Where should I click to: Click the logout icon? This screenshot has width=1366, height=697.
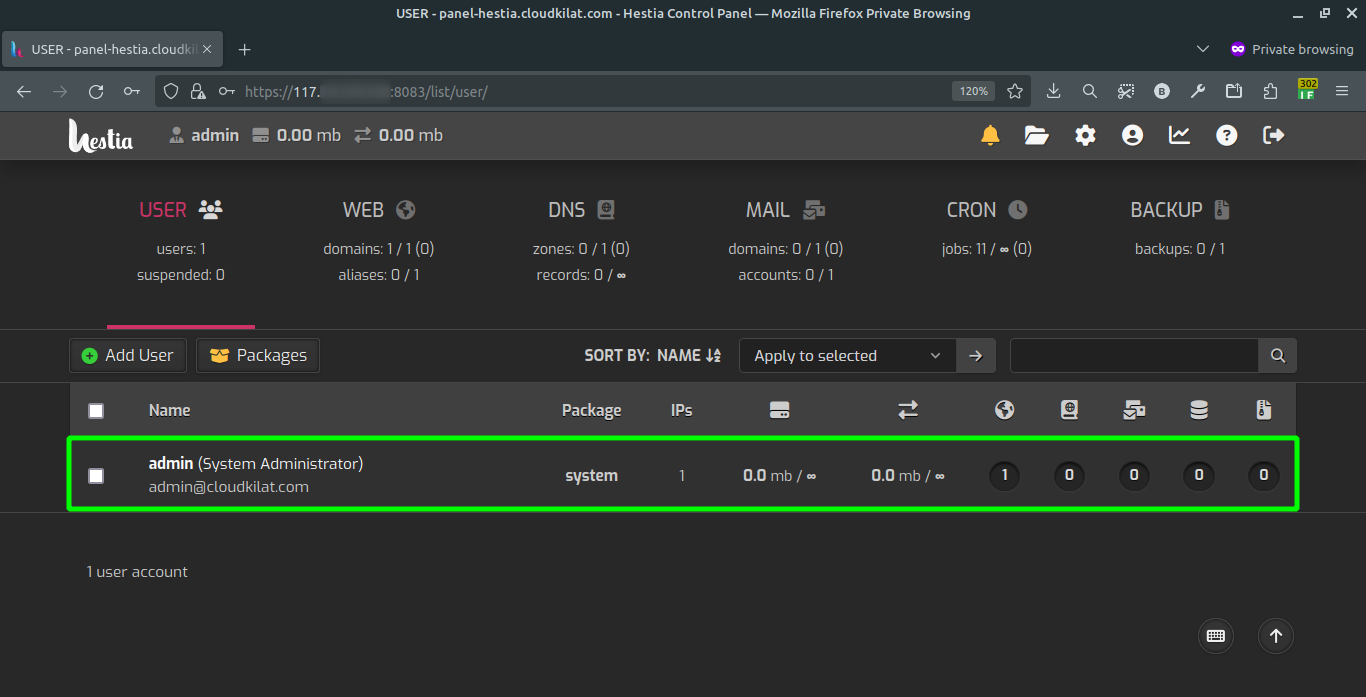tap(1274, 135)
